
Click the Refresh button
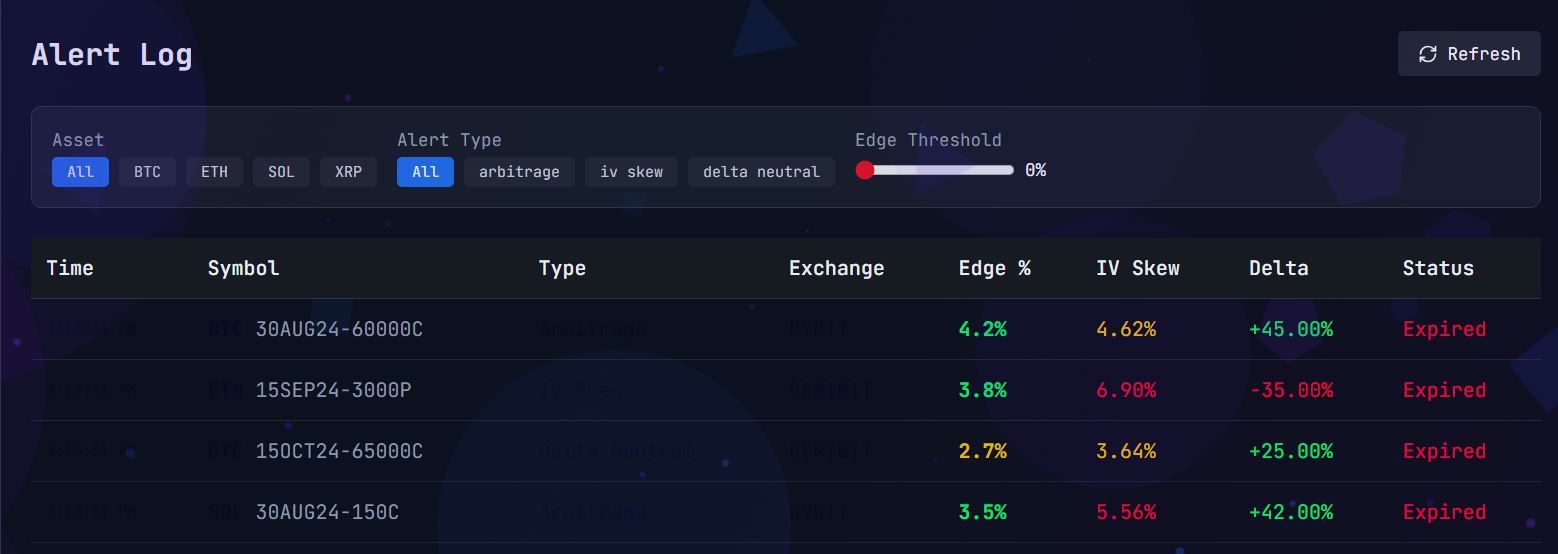click(1469, 54)
